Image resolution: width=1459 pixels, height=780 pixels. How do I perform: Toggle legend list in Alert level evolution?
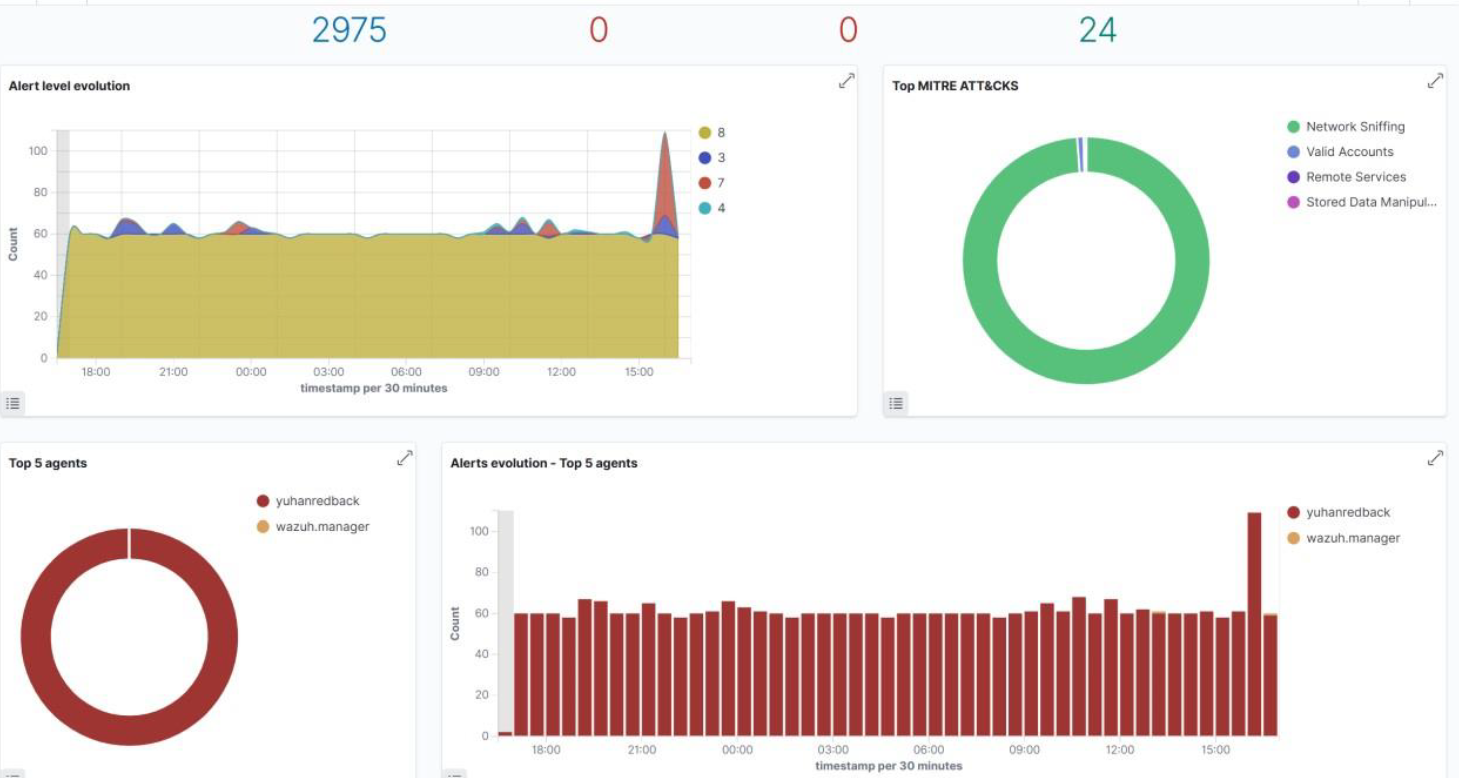click(x=13, y=403)
